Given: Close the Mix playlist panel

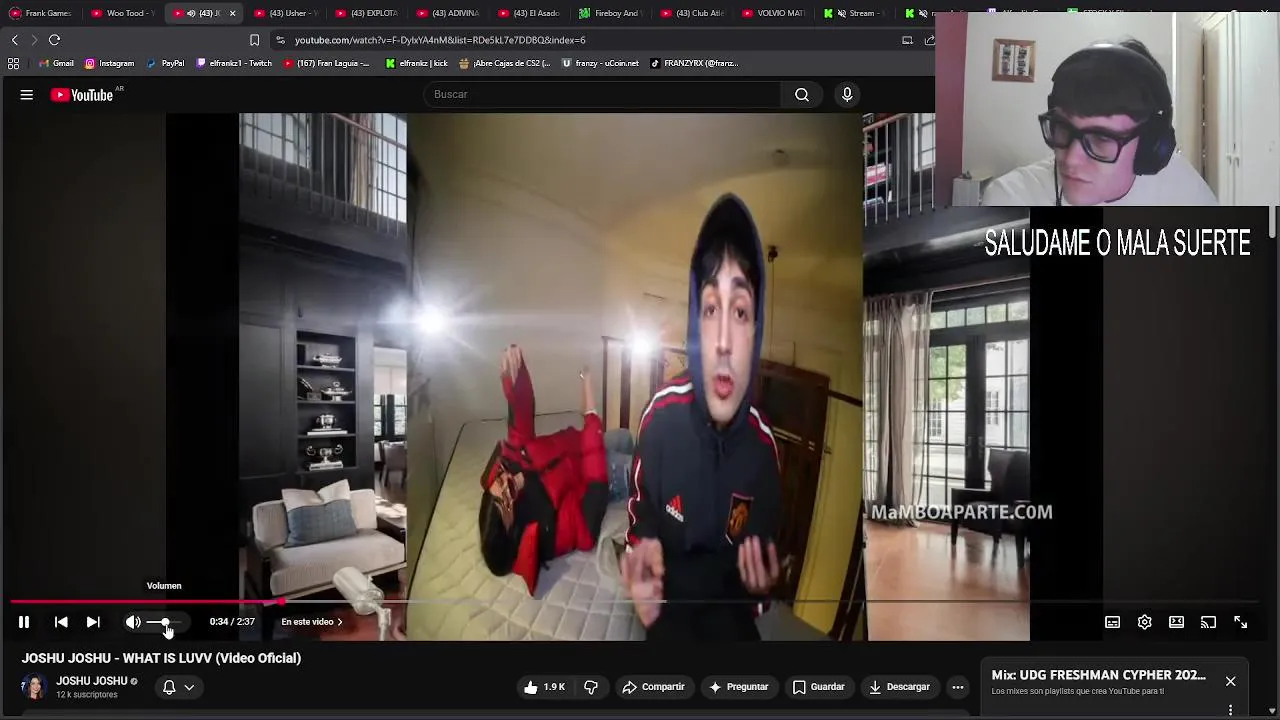Looking at the screenshot, I should (1230, 681).
